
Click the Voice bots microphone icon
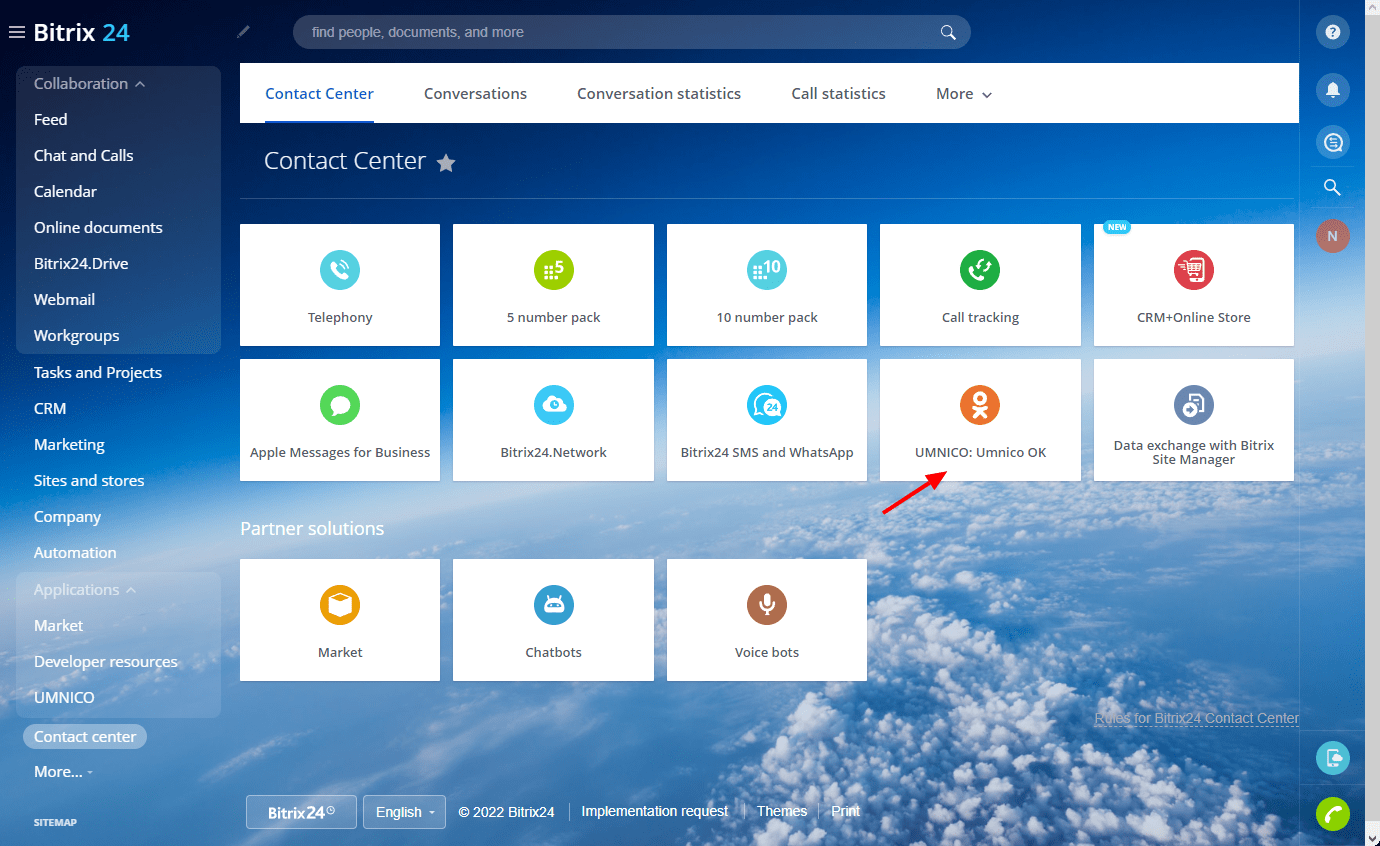(x=767, y=605)
